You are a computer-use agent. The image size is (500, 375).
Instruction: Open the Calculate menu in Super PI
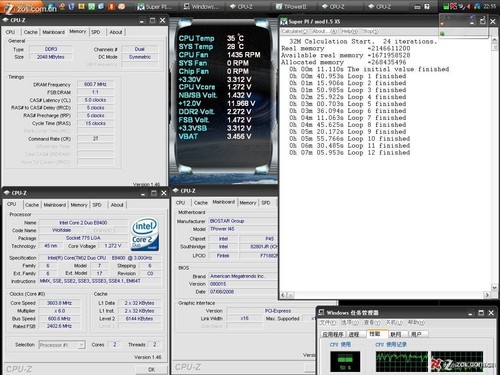click(x=294, y=31)
